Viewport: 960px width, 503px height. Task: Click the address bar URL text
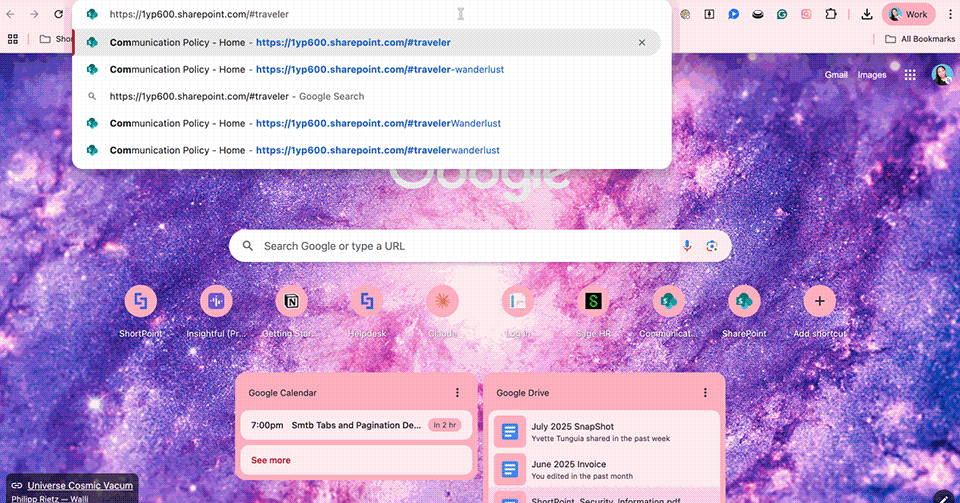click(199, 14)
